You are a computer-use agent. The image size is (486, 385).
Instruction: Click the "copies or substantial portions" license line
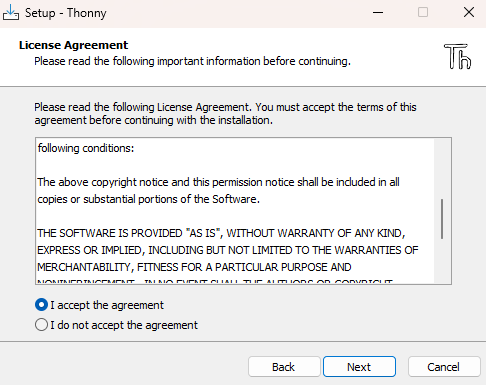[148, 199]
